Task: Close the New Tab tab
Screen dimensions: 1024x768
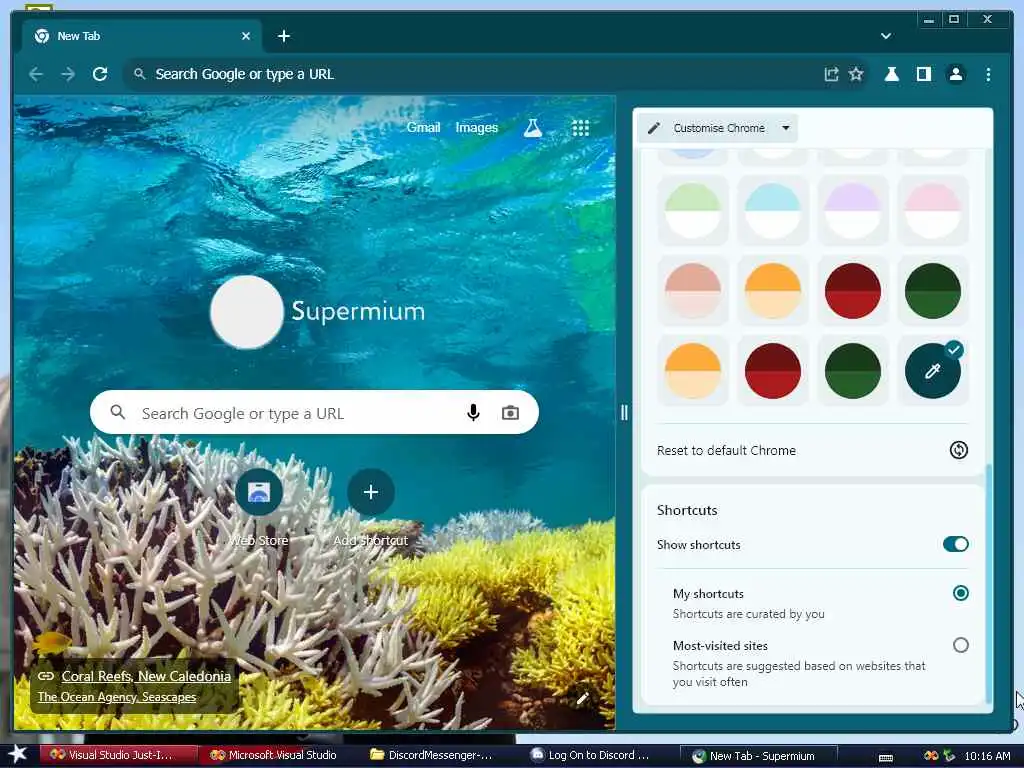Action: pos(246,37)
